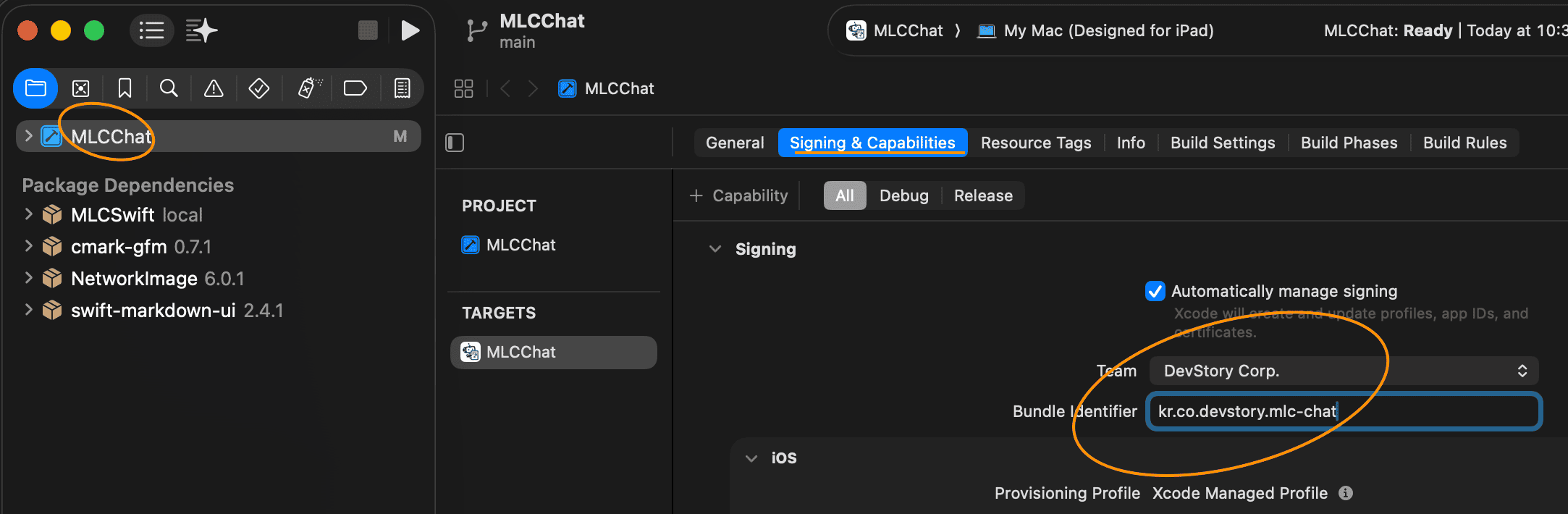Viewport: 1568px width, 514px height.
Task: Select the Release configuration filter
Action: click(x=983, y=195)
